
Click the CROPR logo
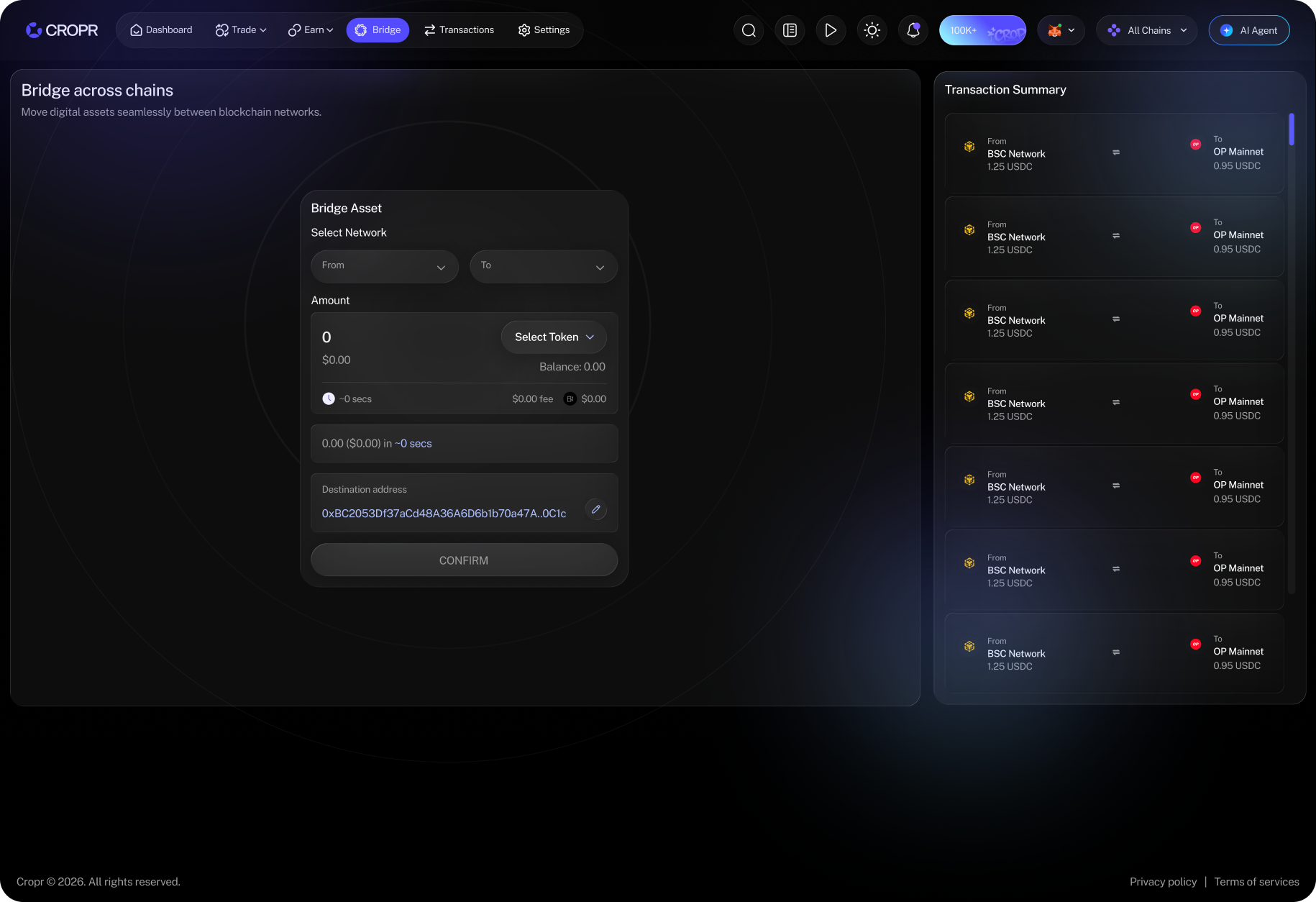(x=62, y=30)
